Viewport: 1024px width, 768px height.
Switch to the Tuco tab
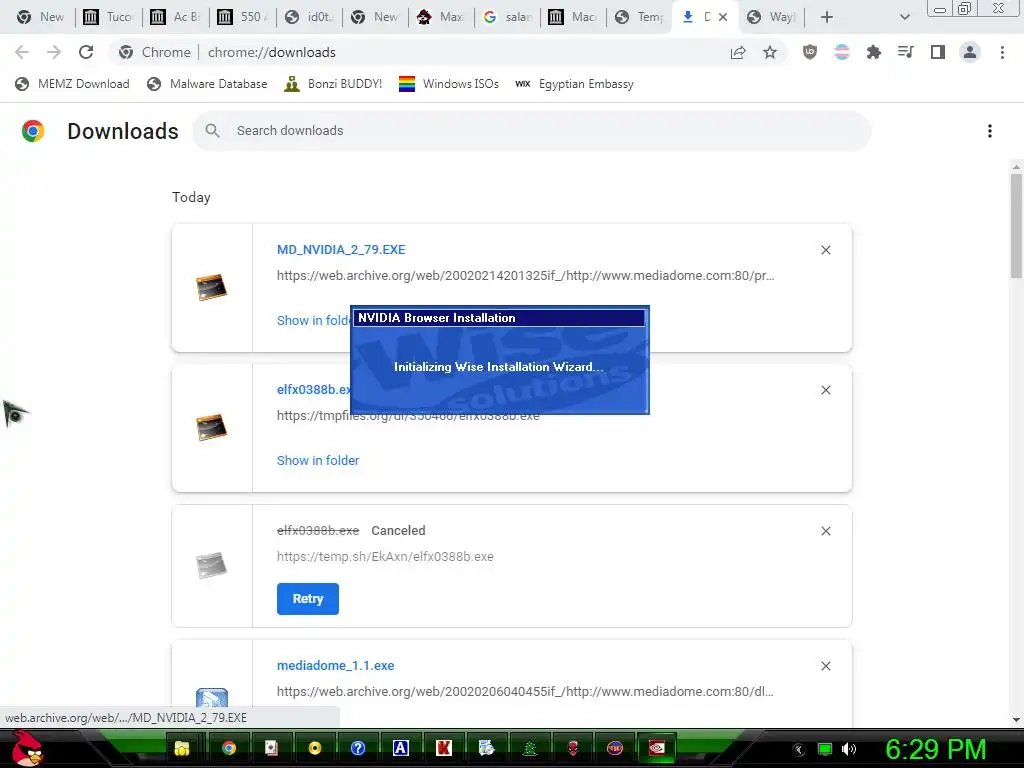(108, 17)
